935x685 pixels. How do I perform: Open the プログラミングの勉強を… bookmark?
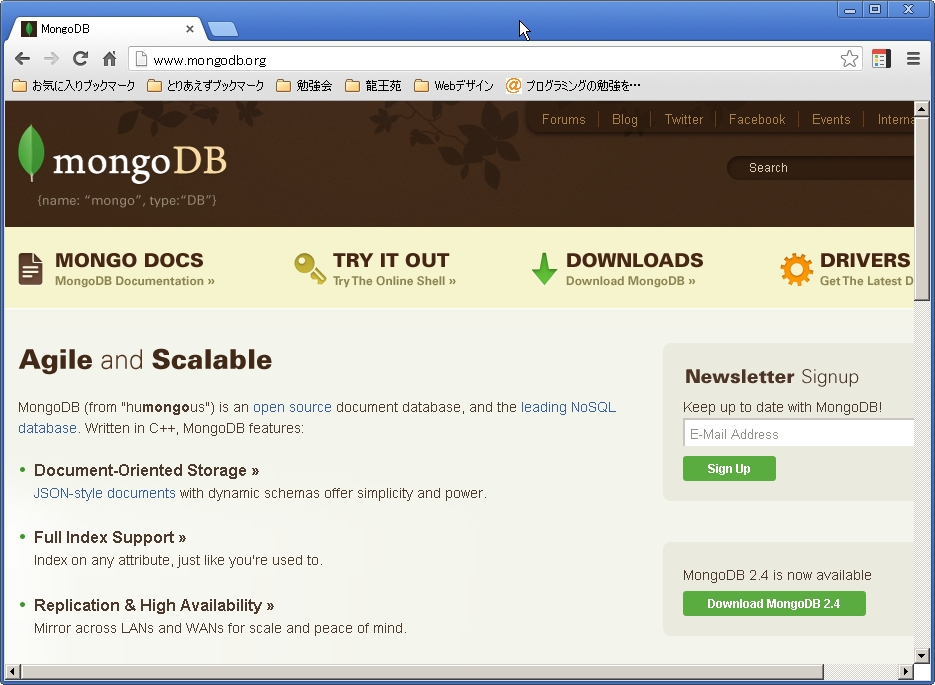(573, 86)
